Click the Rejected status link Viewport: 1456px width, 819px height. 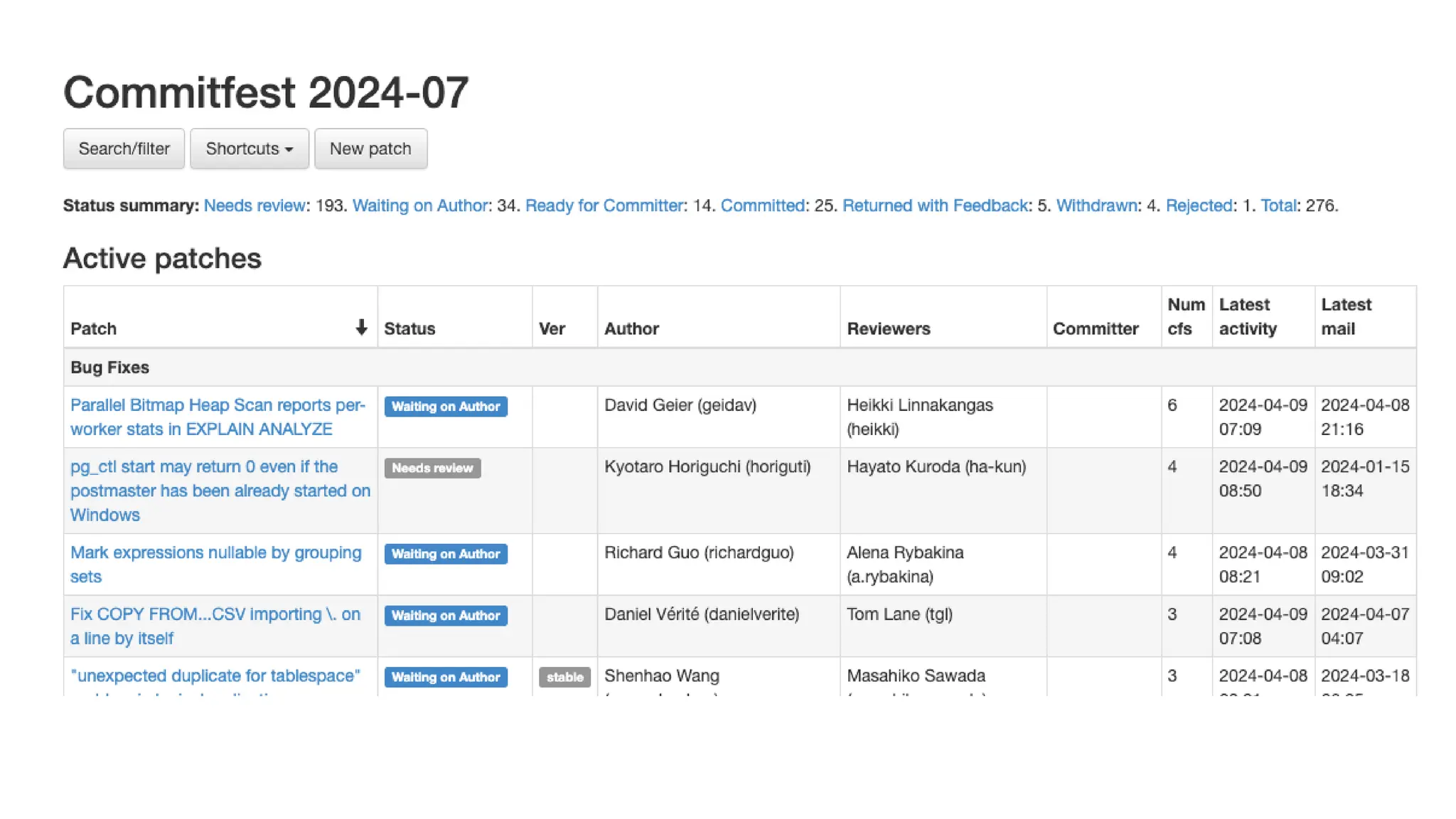click(x=1199, y=205)
